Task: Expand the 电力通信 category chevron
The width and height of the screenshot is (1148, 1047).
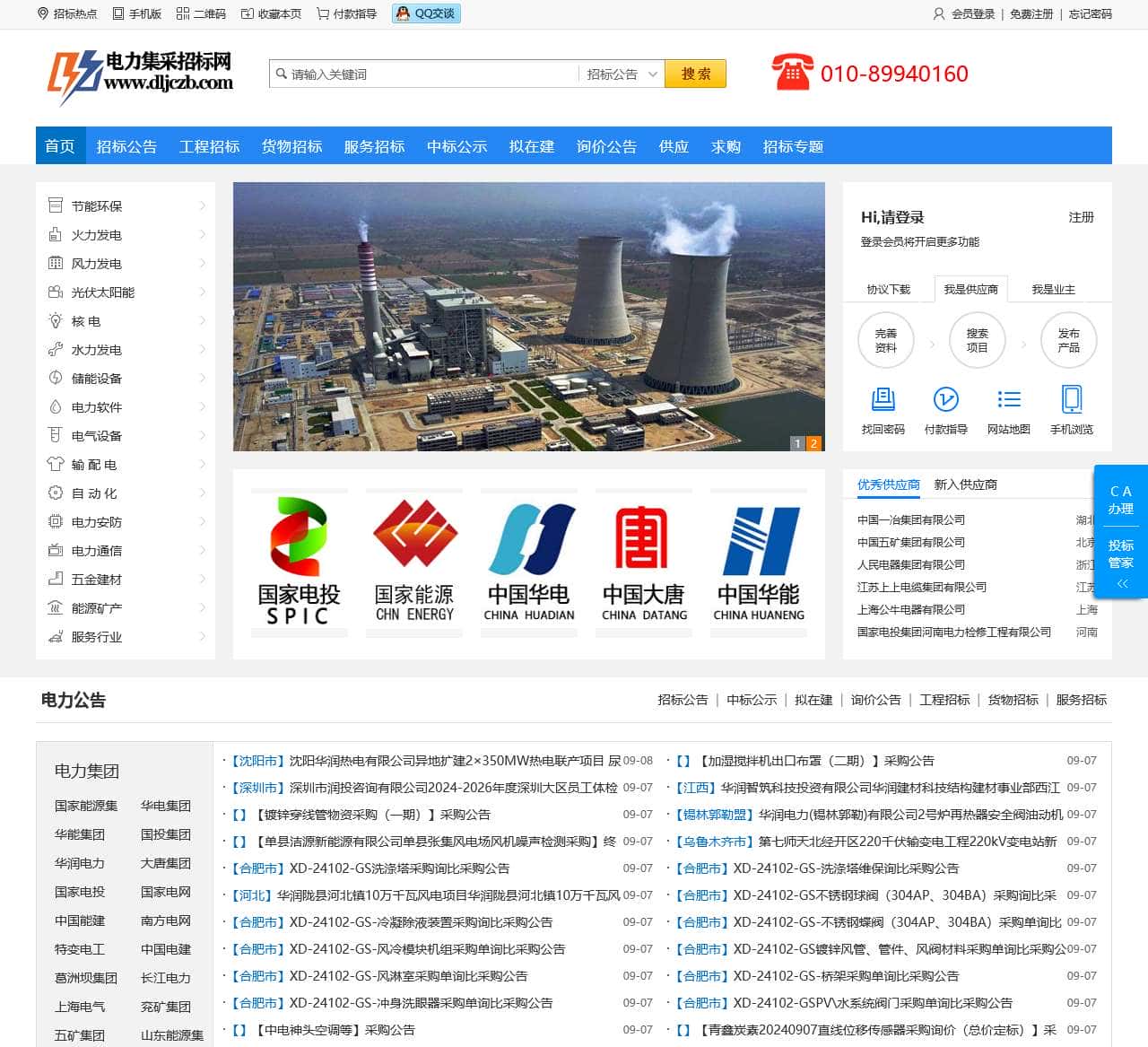Action: (x=202, y=550)
